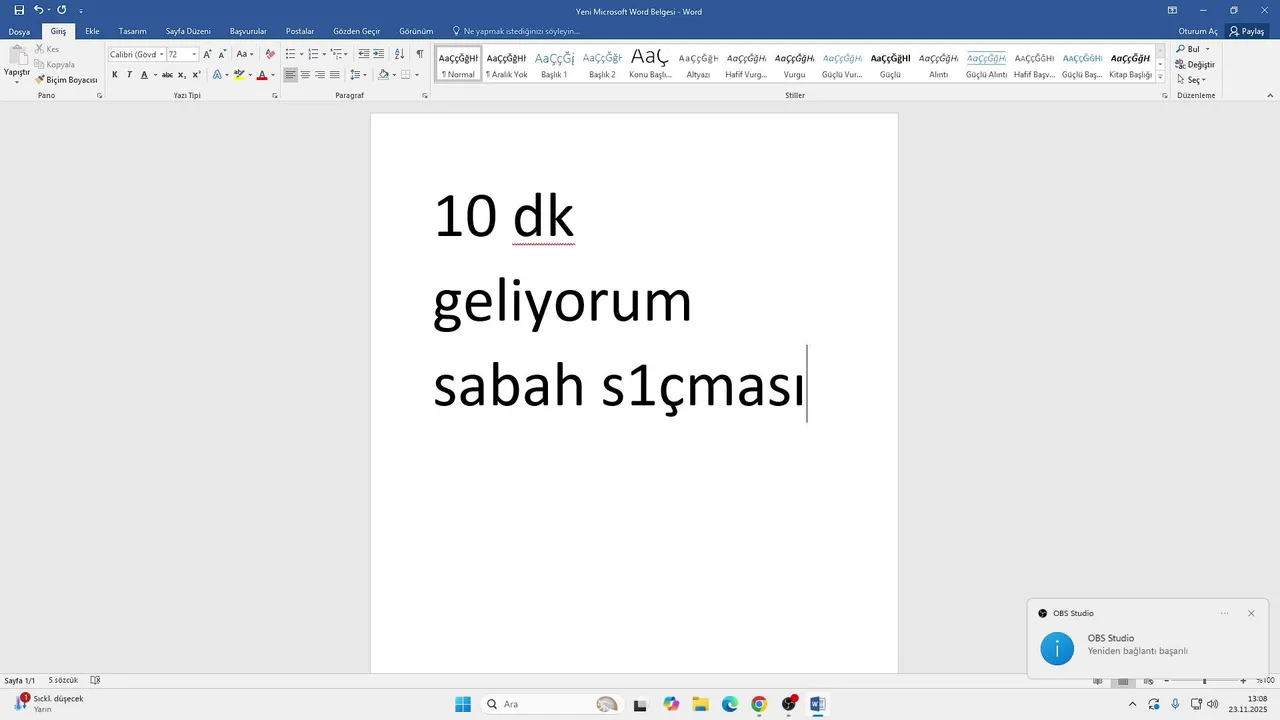Viewport: 1280px width, 720px height.
Task: Toggle strikethrough abc formatting
Action: [167, 75]
